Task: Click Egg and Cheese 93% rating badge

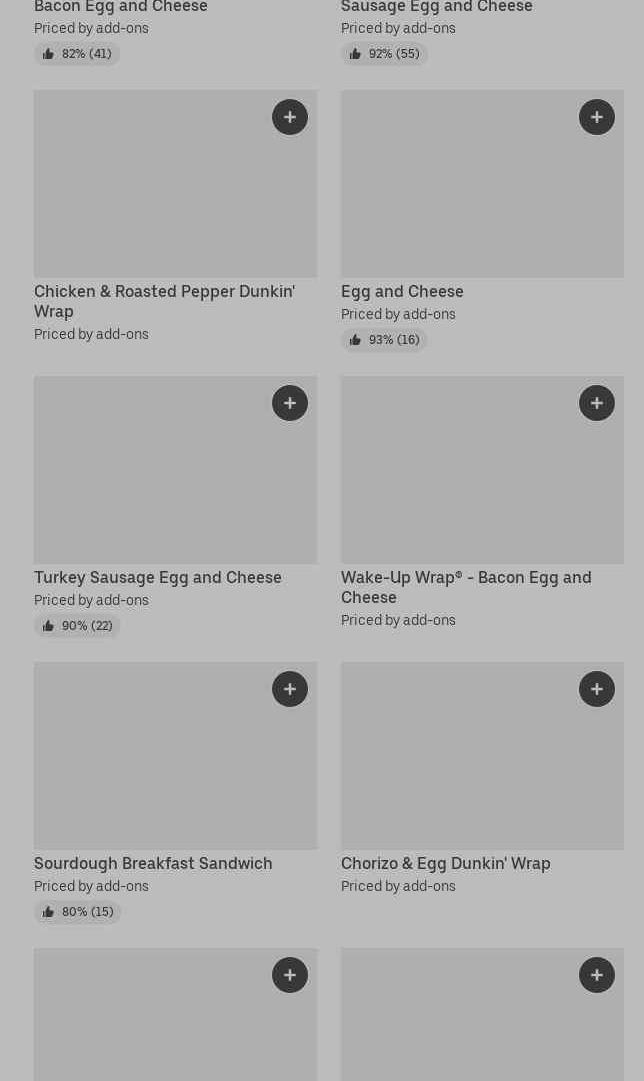Action: click(384, 340)
